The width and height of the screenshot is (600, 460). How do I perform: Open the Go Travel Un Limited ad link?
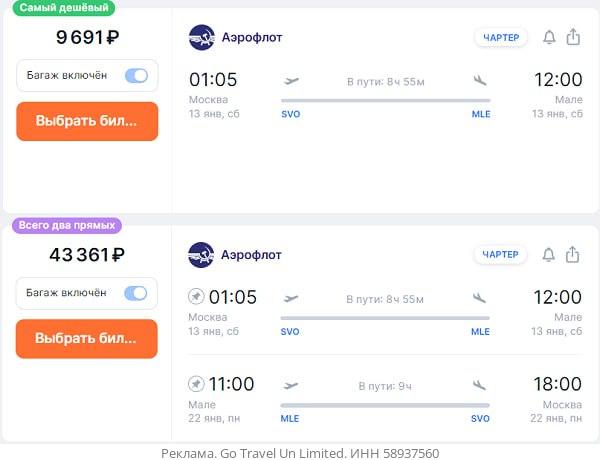coord(300,453)
